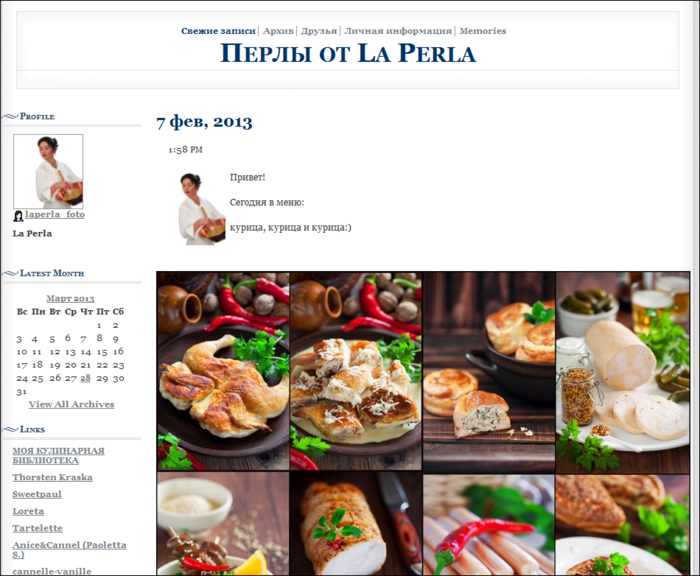
Task: Go to the Друзья page
Action: 319,31
